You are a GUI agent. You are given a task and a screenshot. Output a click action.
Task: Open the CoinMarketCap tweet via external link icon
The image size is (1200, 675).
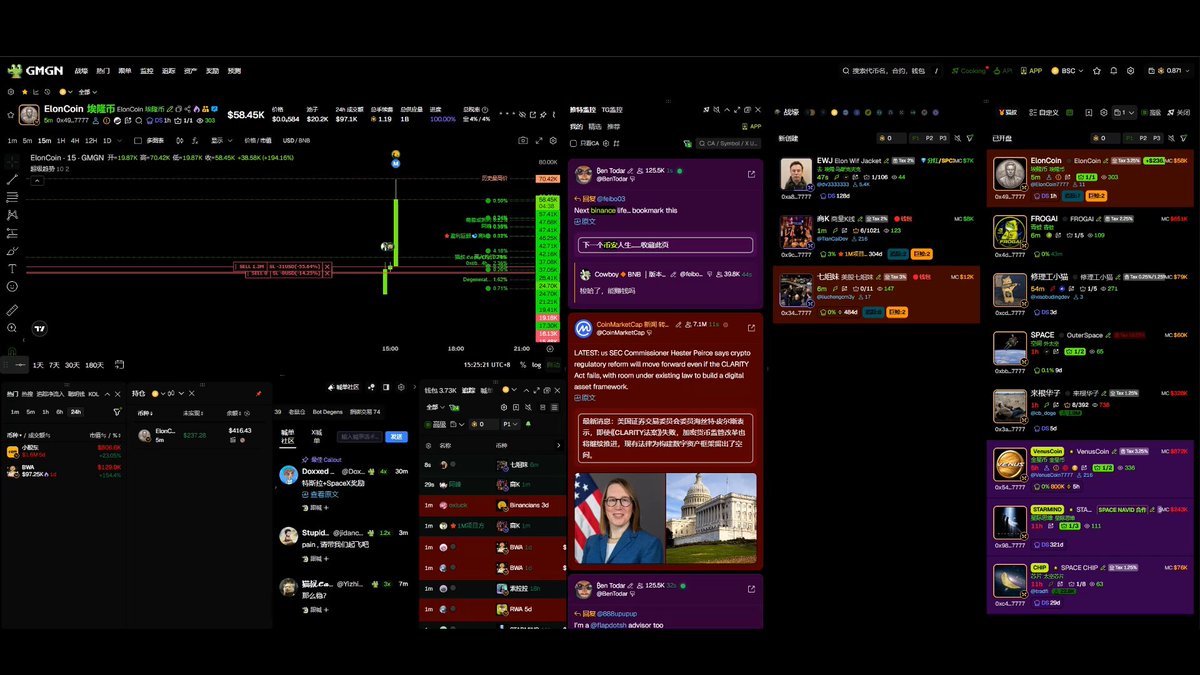pos(751,327)
